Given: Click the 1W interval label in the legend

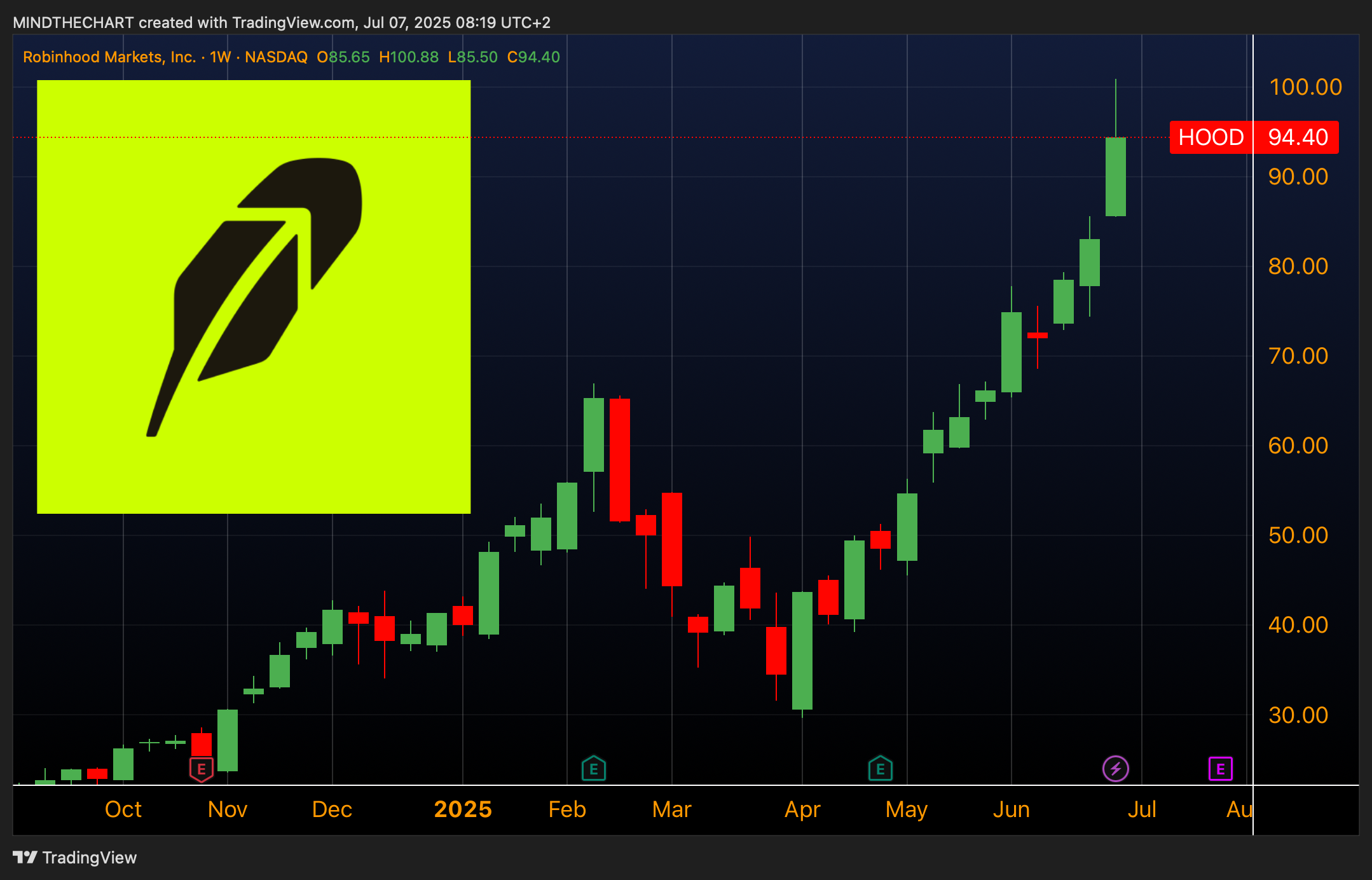Looking at the screenshot, I should [220, 57].
